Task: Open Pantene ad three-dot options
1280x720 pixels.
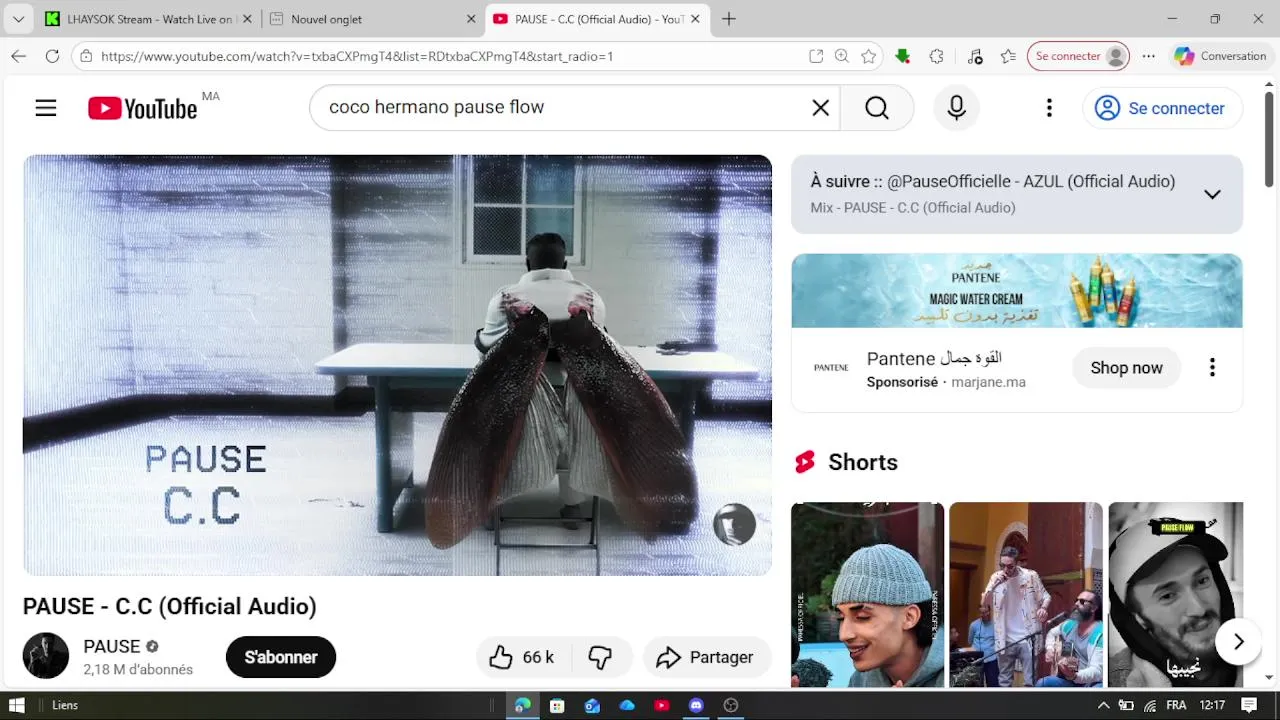Action: click(1212, 368)
